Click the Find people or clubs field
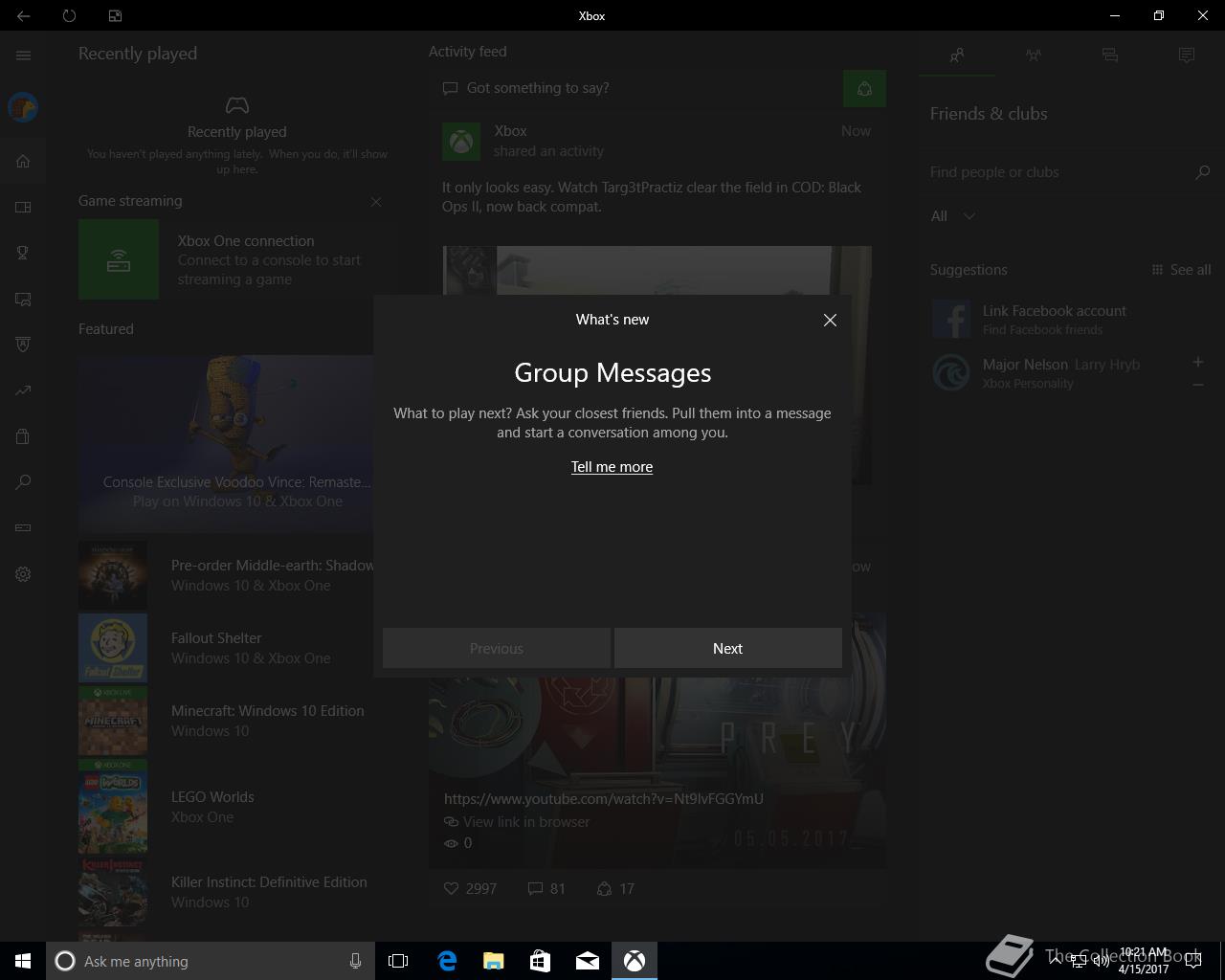 tap(1058, 172)
